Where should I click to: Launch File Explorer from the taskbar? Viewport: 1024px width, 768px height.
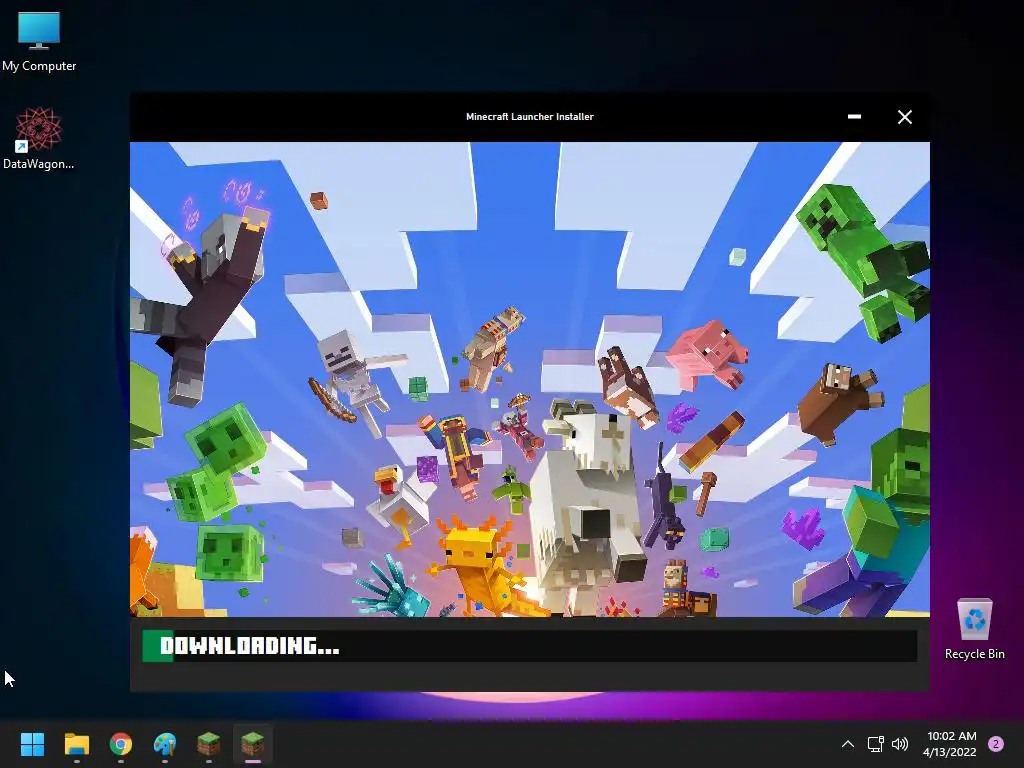[x=76, y=744]
